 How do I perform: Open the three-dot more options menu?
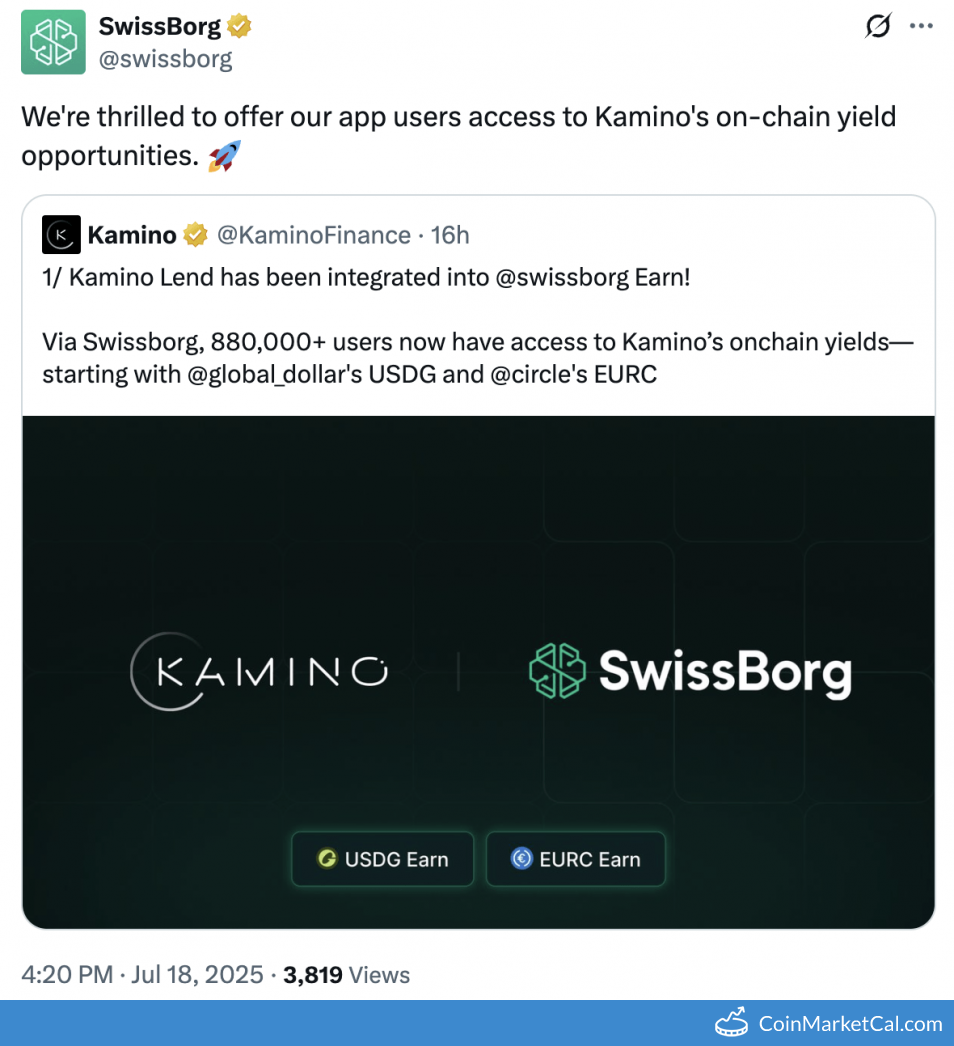click(920, 27)
